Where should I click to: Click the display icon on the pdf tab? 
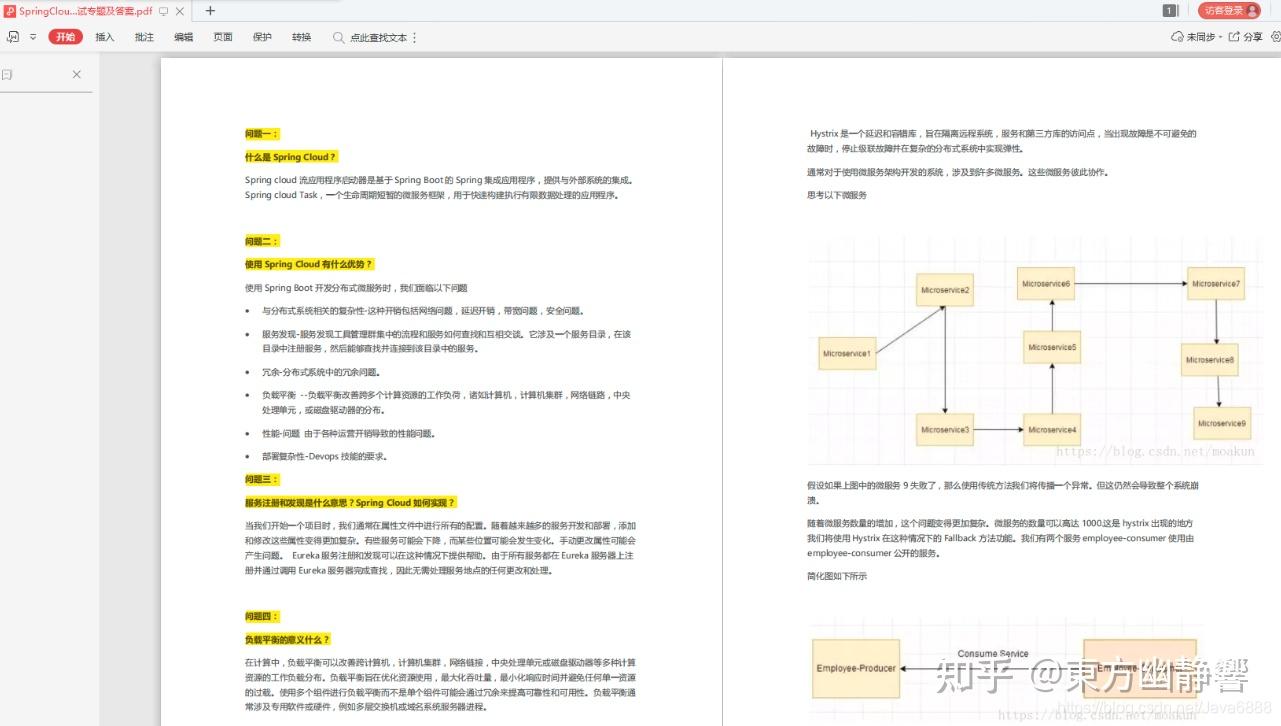[x=164, y=11]
